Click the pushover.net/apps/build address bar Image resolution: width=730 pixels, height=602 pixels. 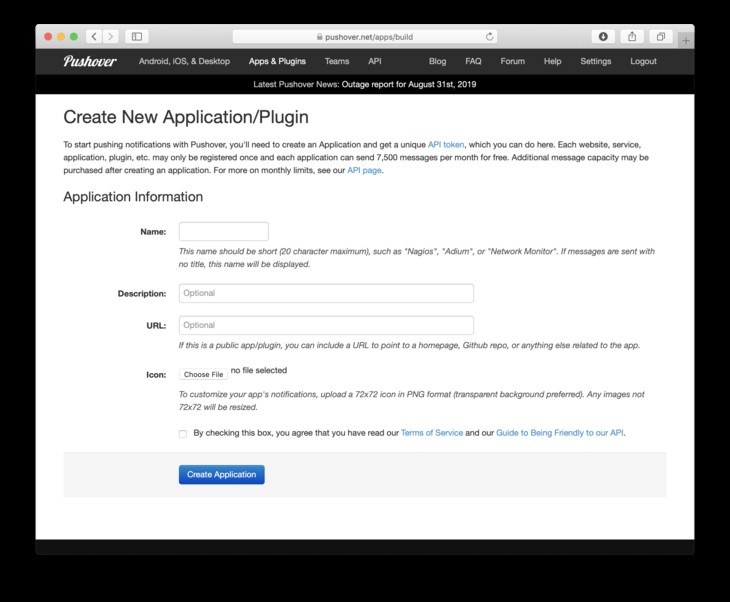[365, 37]
